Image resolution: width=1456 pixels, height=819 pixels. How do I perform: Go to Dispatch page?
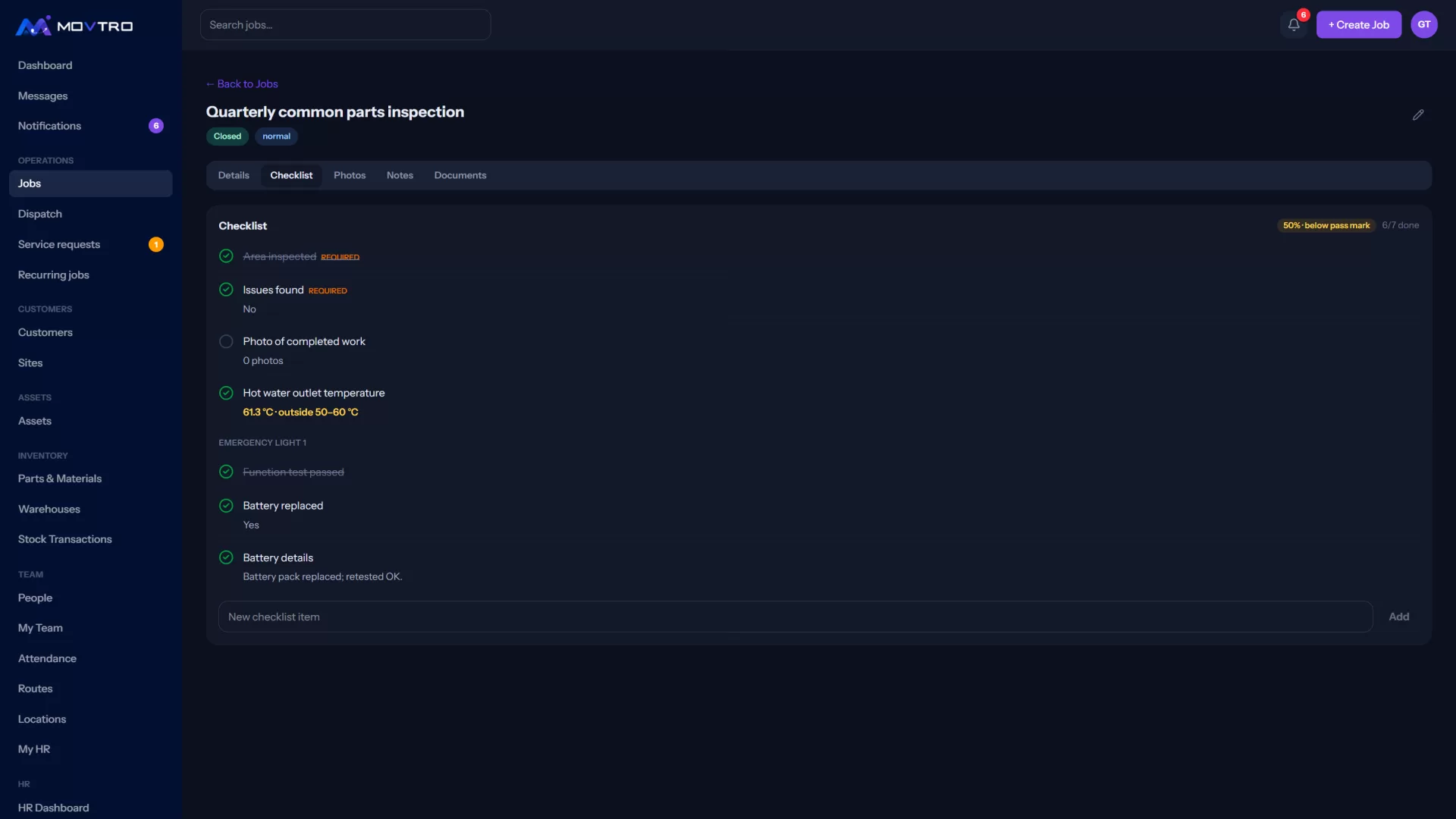point(91,214)
